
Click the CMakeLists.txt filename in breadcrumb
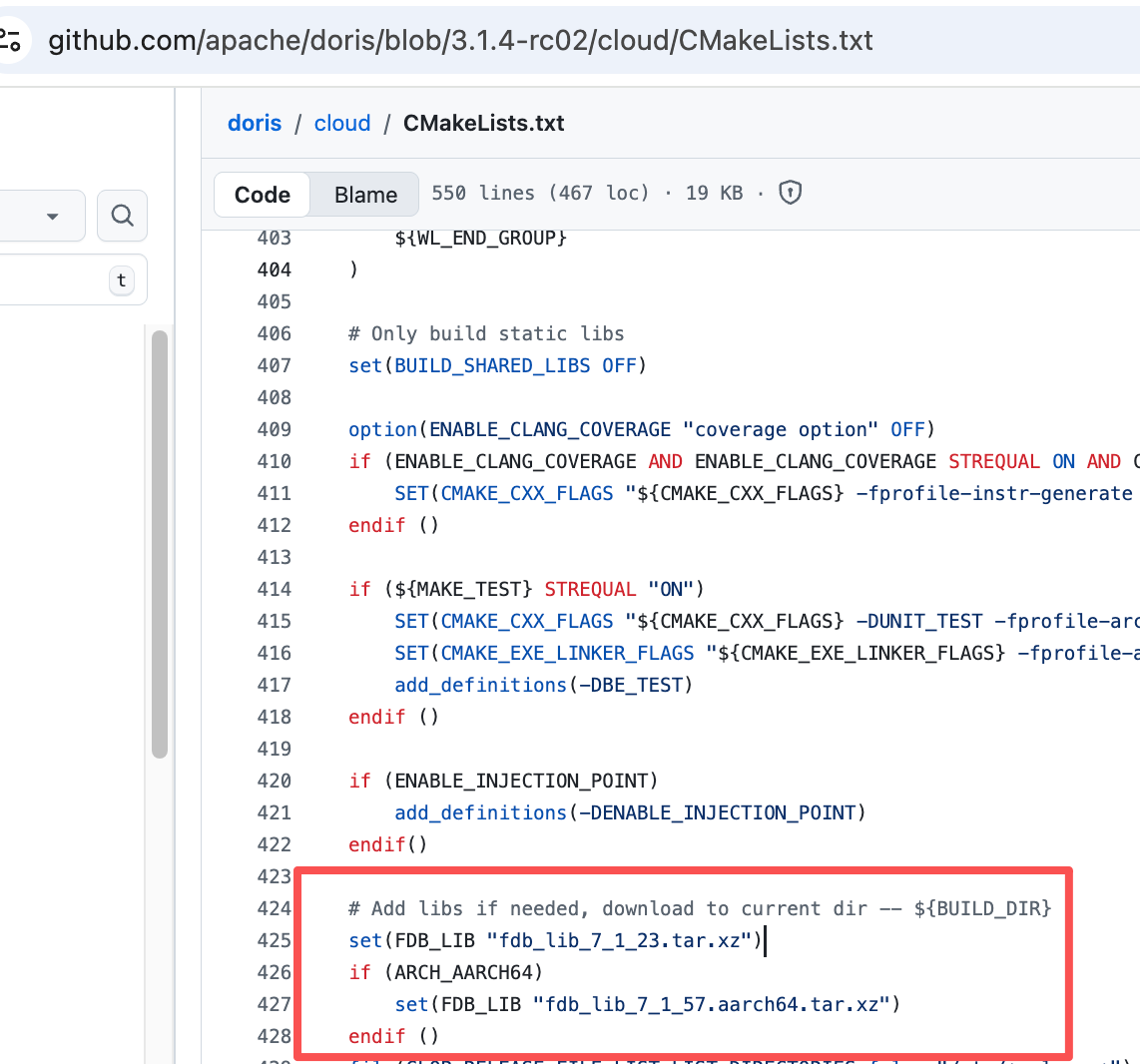click(x=483, y=123)
